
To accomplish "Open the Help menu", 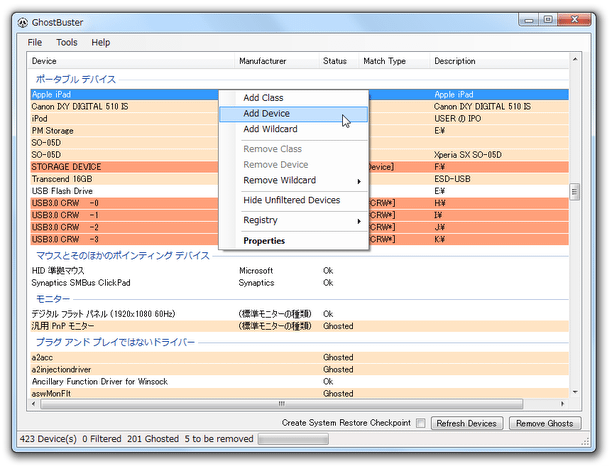I will coord(101,42).
